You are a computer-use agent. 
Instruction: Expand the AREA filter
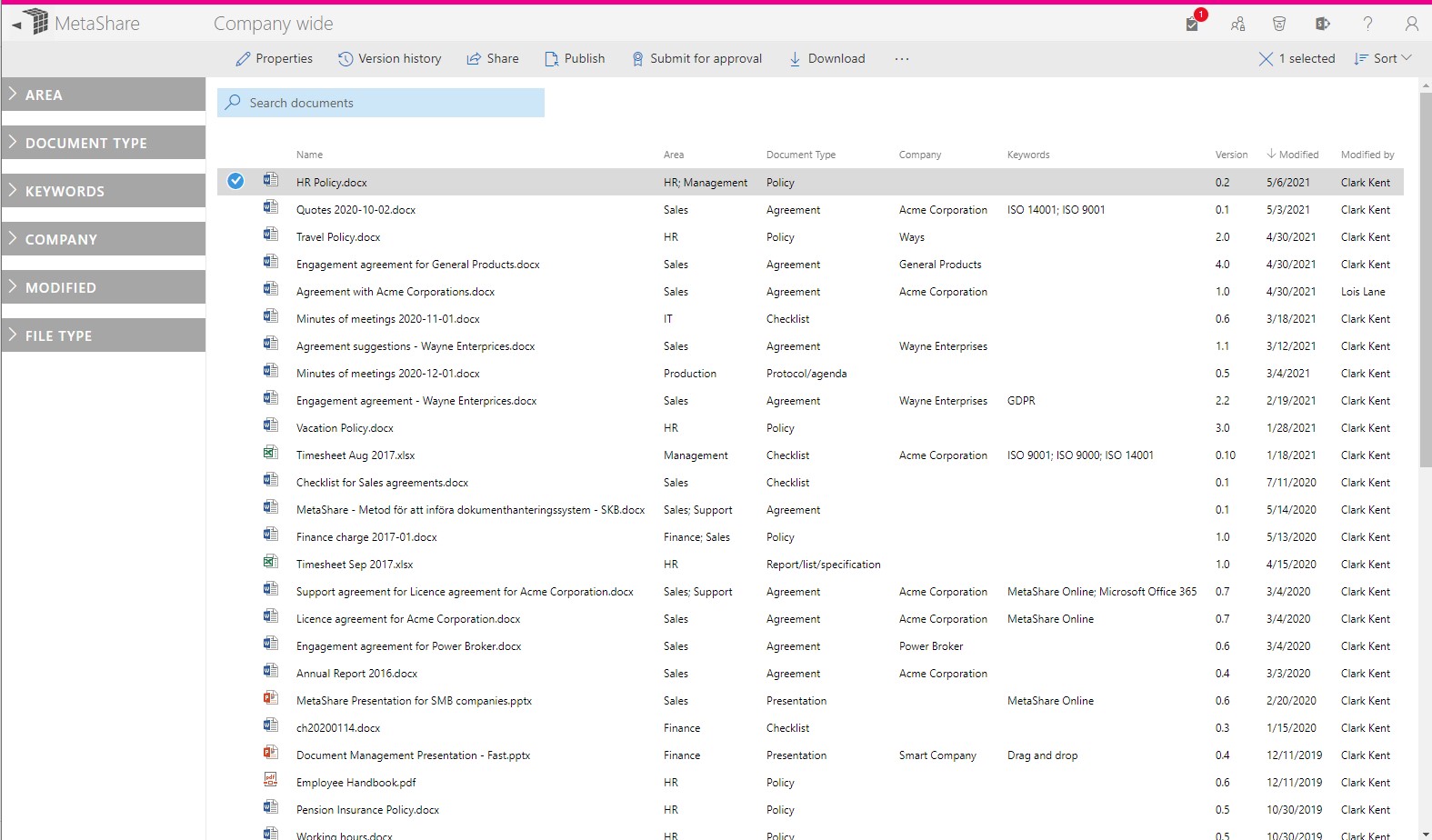(104, 95)
